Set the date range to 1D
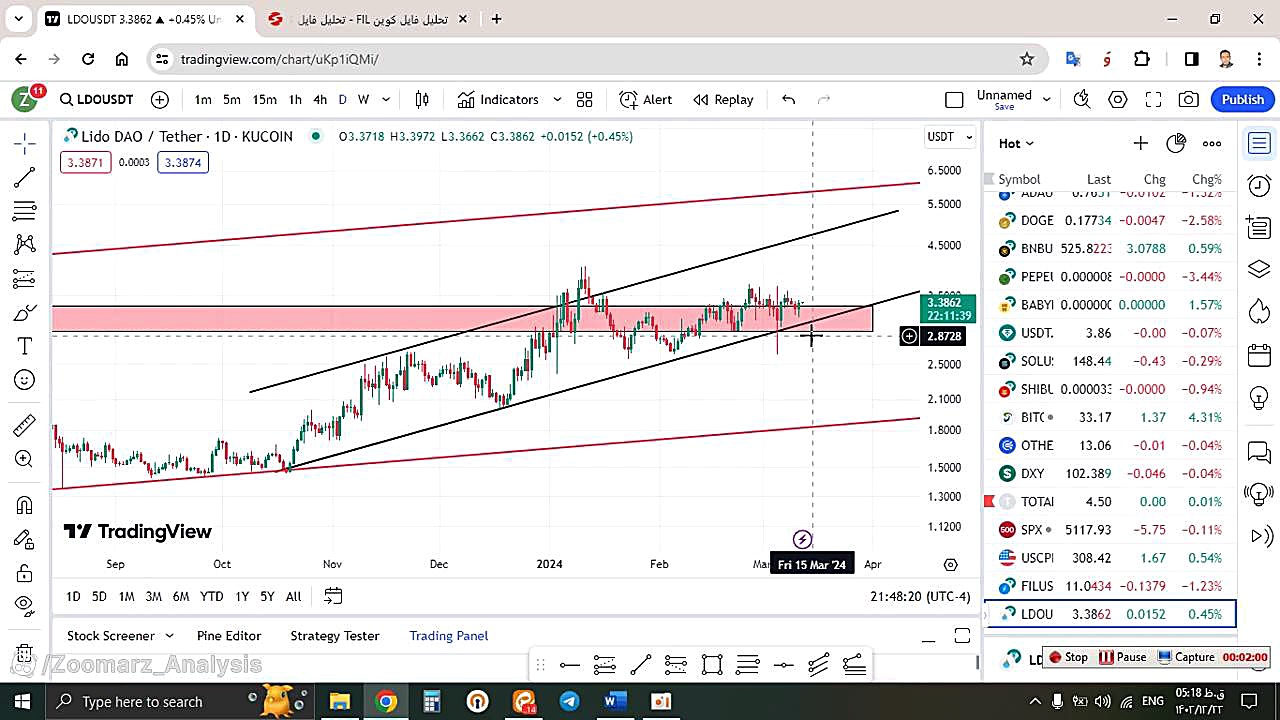The image size is (1280, 720). coord(73,596)
